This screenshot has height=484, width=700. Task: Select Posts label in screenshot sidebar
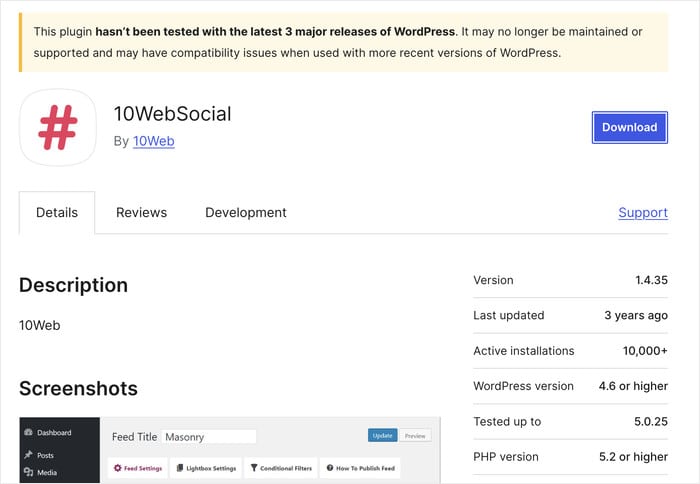[46, 455]
